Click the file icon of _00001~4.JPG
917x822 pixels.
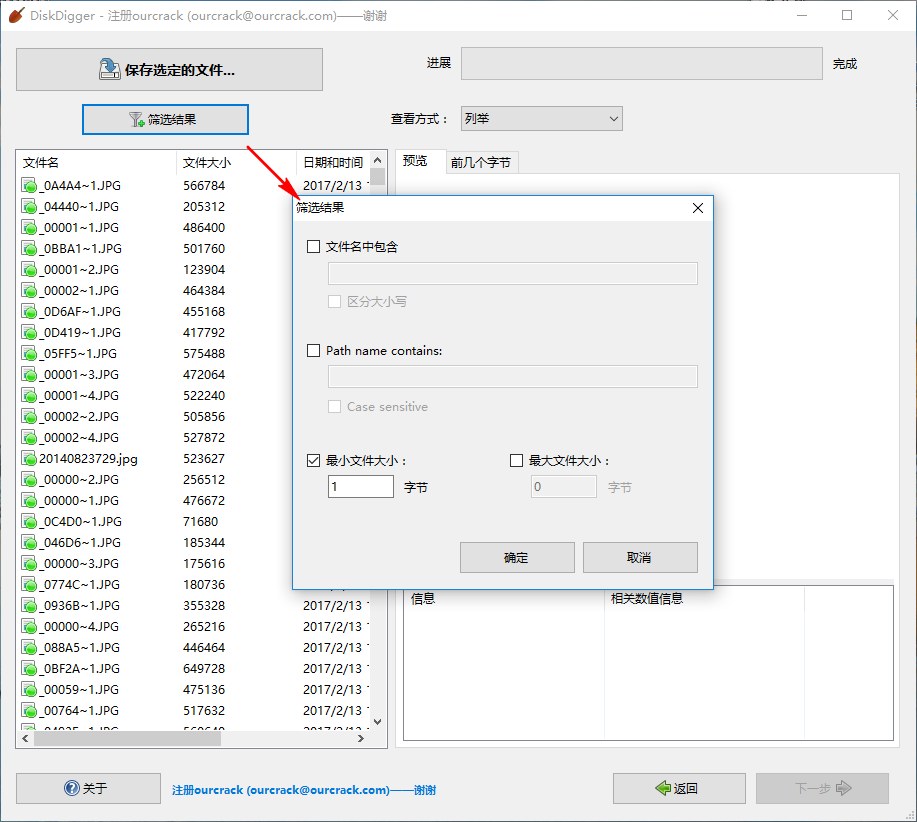(29, 396)
